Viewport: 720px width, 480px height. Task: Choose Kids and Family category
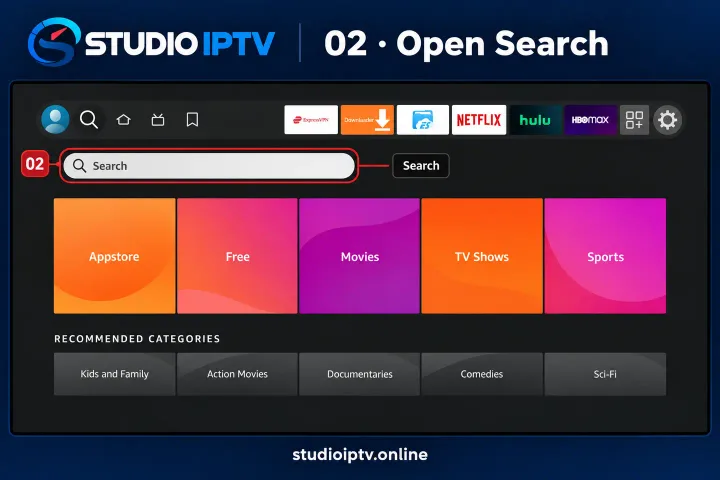[x=114, y=374]
